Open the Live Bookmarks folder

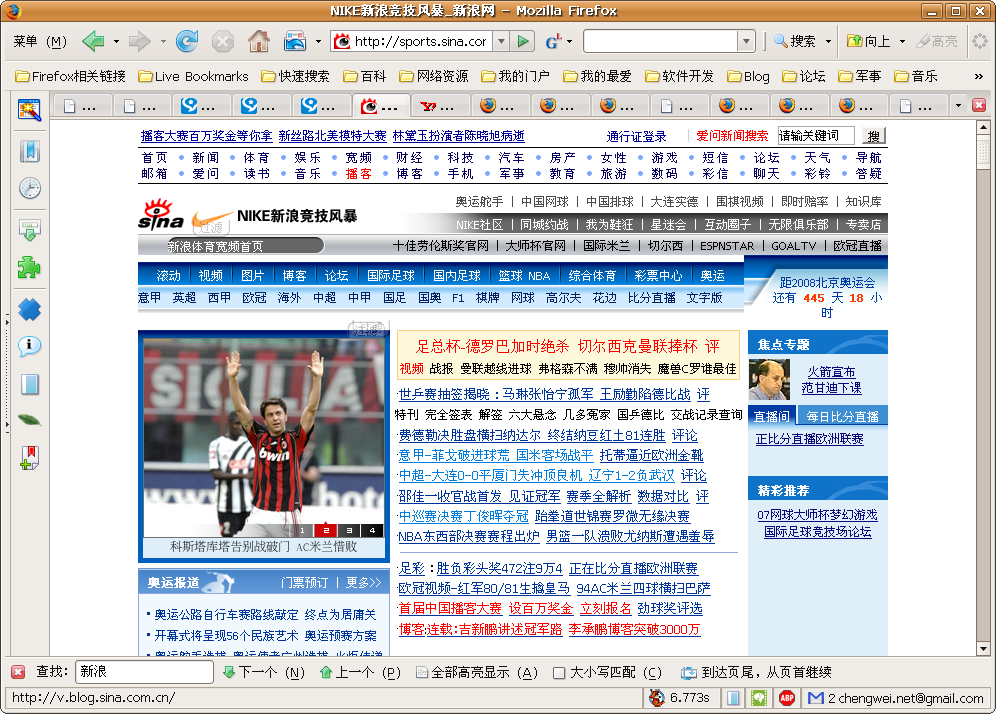(194, 77)
